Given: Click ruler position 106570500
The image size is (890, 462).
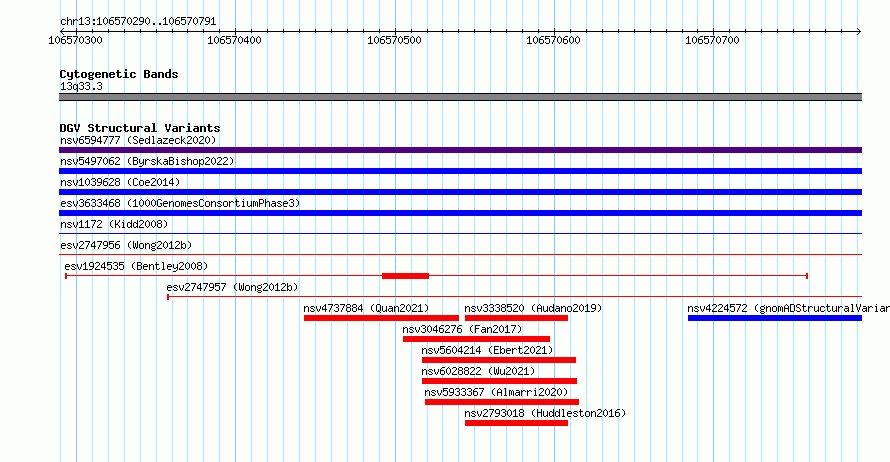Looking at the screenshot, I should click(394, 40).
